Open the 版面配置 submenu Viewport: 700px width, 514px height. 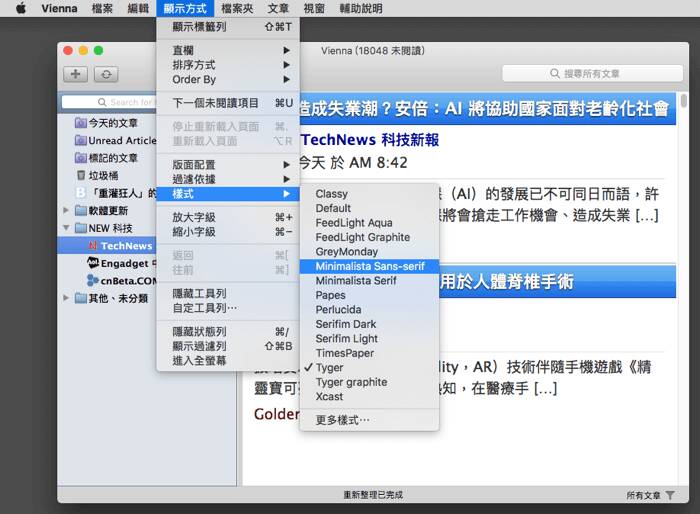[x=228, y=165]
